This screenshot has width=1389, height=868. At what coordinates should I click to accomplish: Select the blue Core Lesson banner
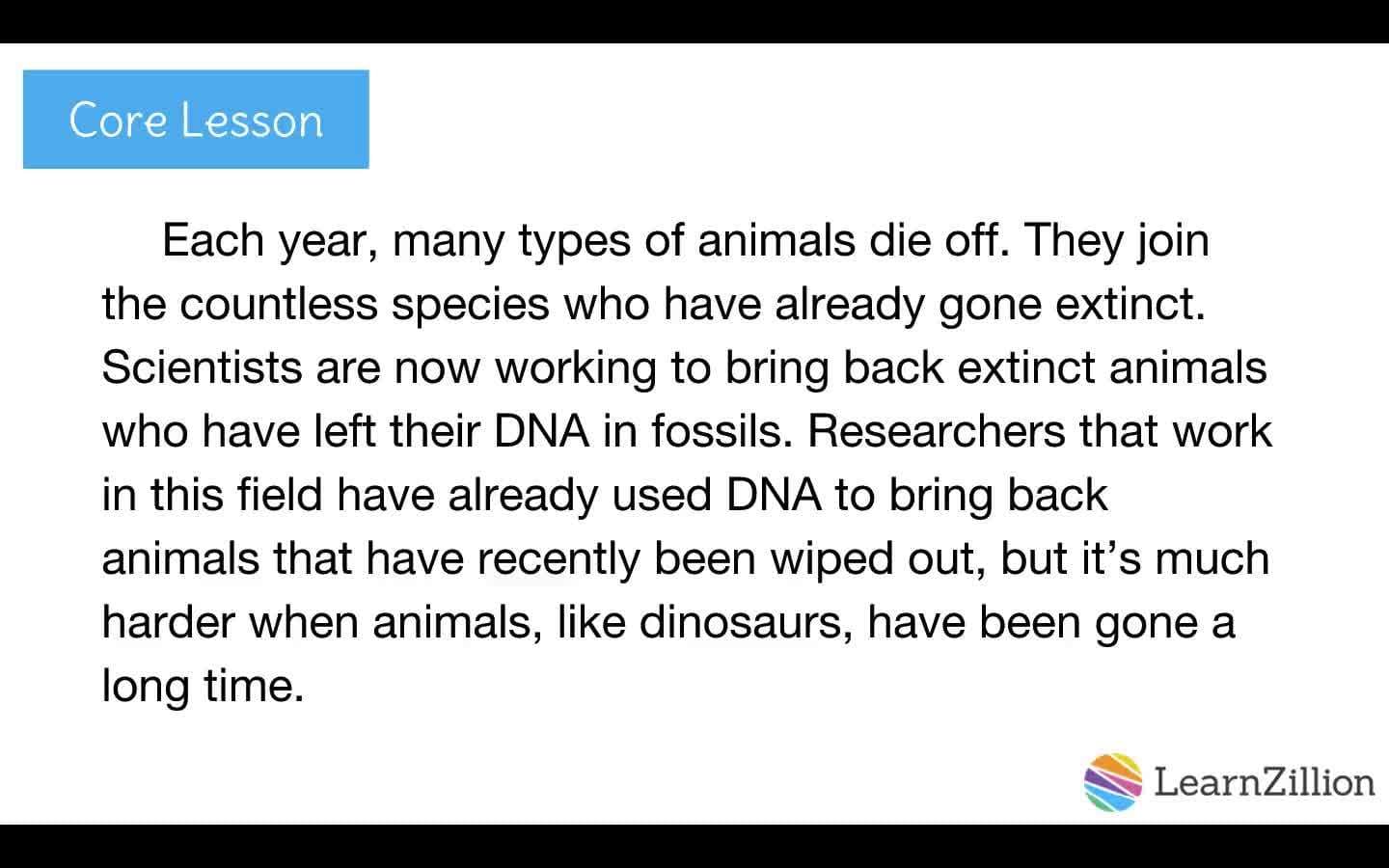tap(196, 120)
